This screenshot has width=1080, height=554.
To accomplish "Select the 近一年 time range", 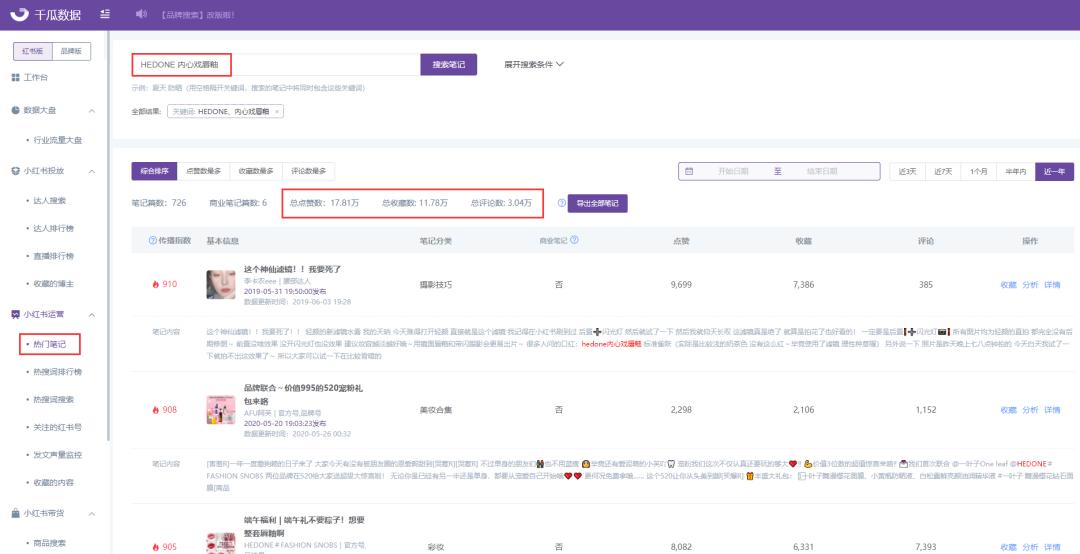I will [1054, 172].
